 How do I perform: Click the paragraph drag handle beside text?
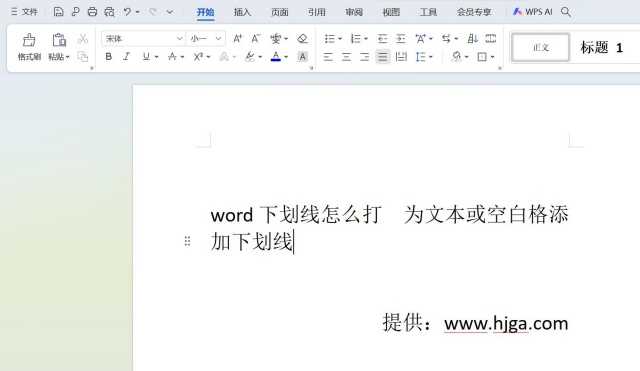point(187,241)
